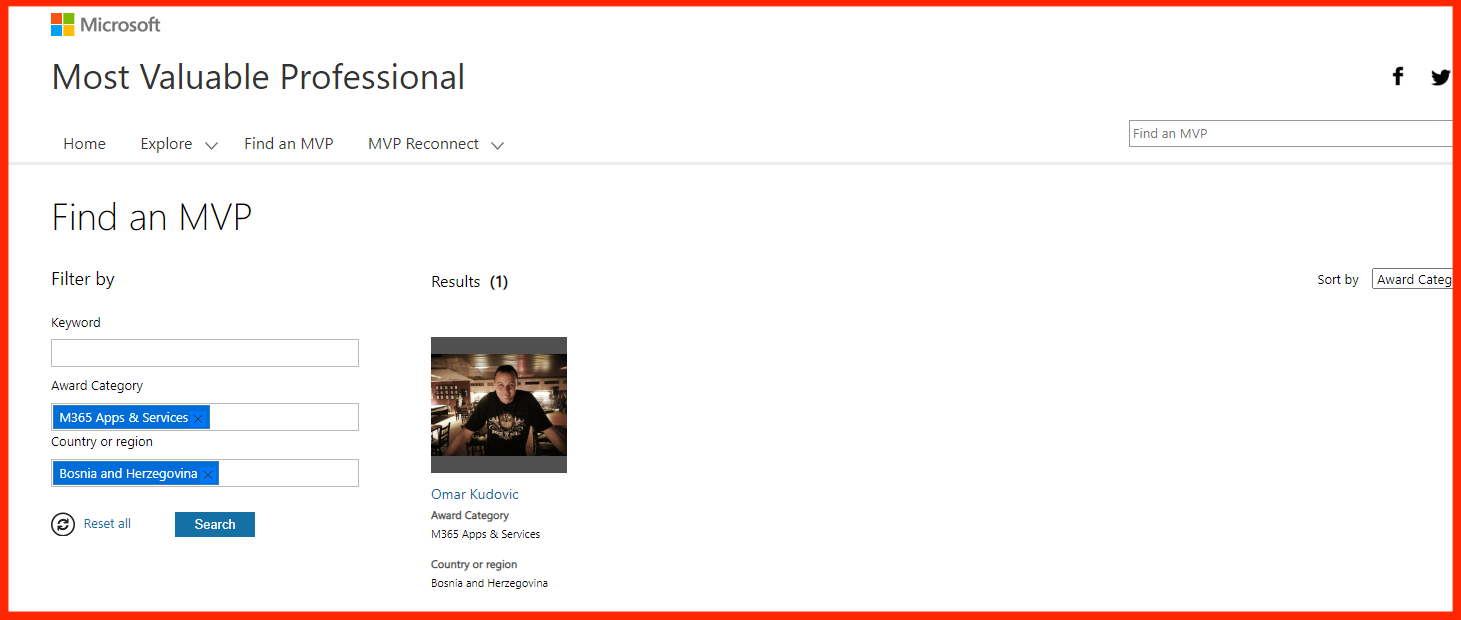Open the Facebook social icon
This screenshot has width=1461, height=620.
point(1398,76)
